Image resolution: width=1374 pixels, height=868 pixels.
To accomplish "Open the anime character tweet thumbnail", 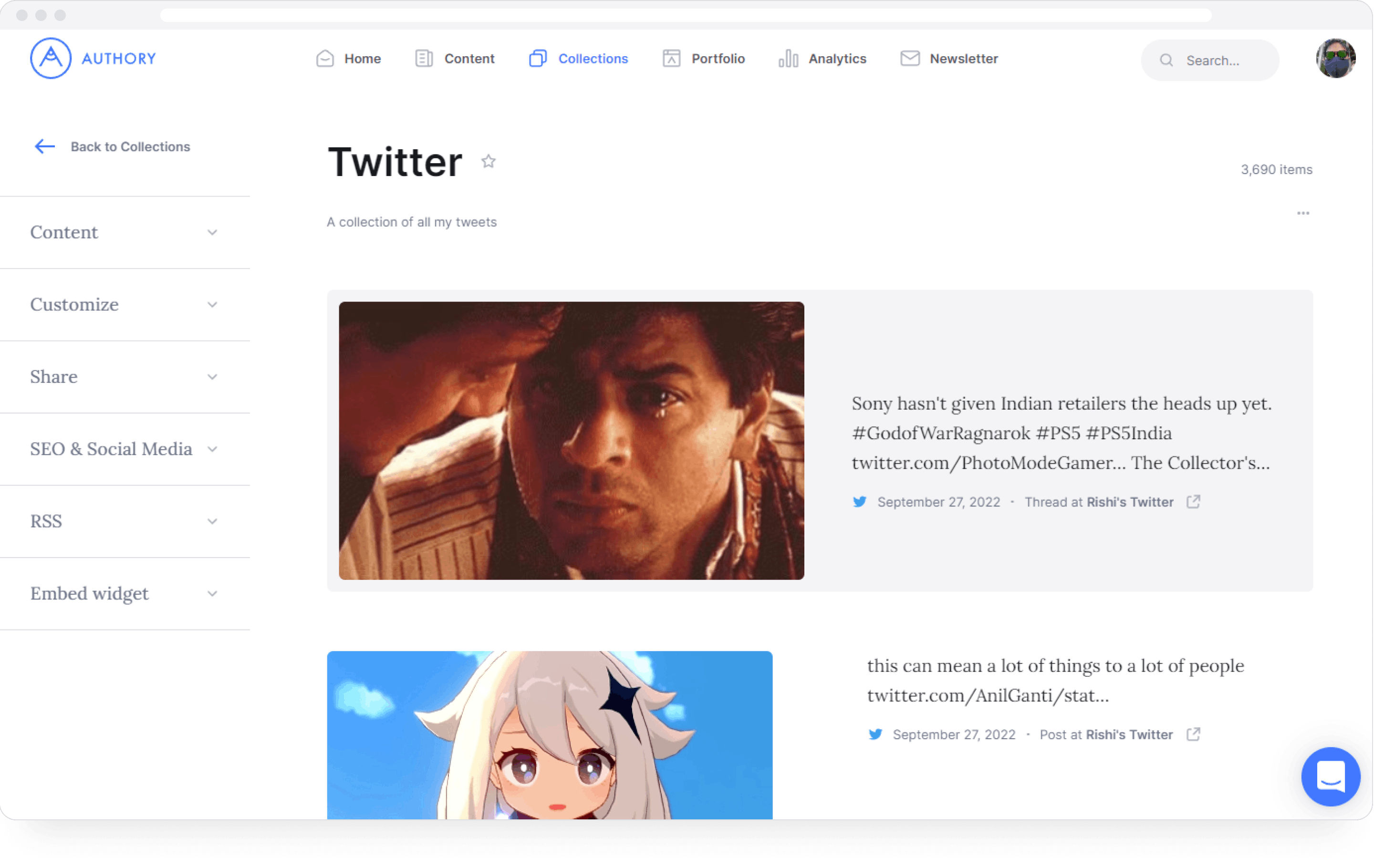I will 550,735.
